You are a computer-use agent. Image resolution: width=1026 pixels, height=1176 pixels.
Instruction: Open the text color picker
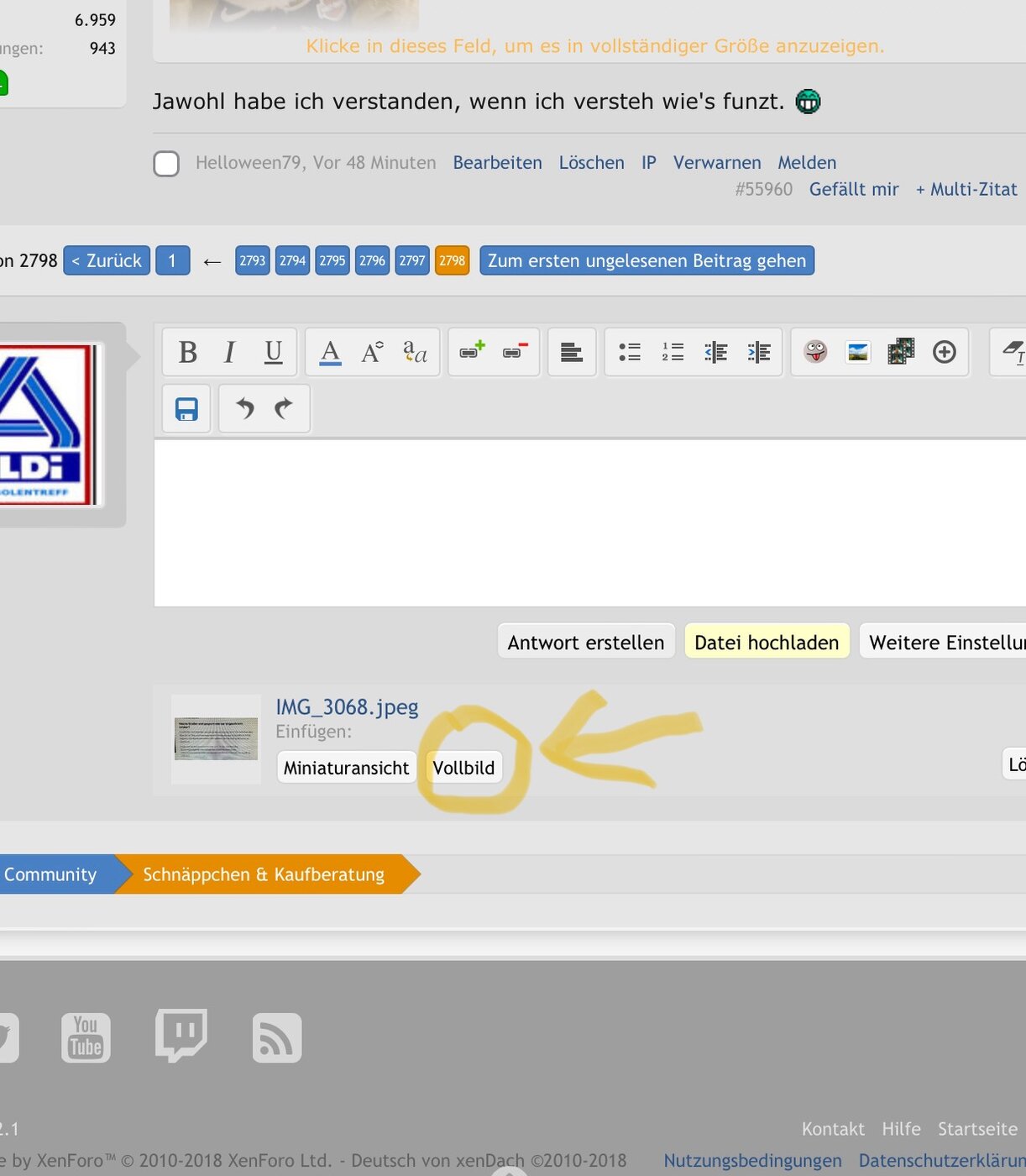(x=331, y=352)
